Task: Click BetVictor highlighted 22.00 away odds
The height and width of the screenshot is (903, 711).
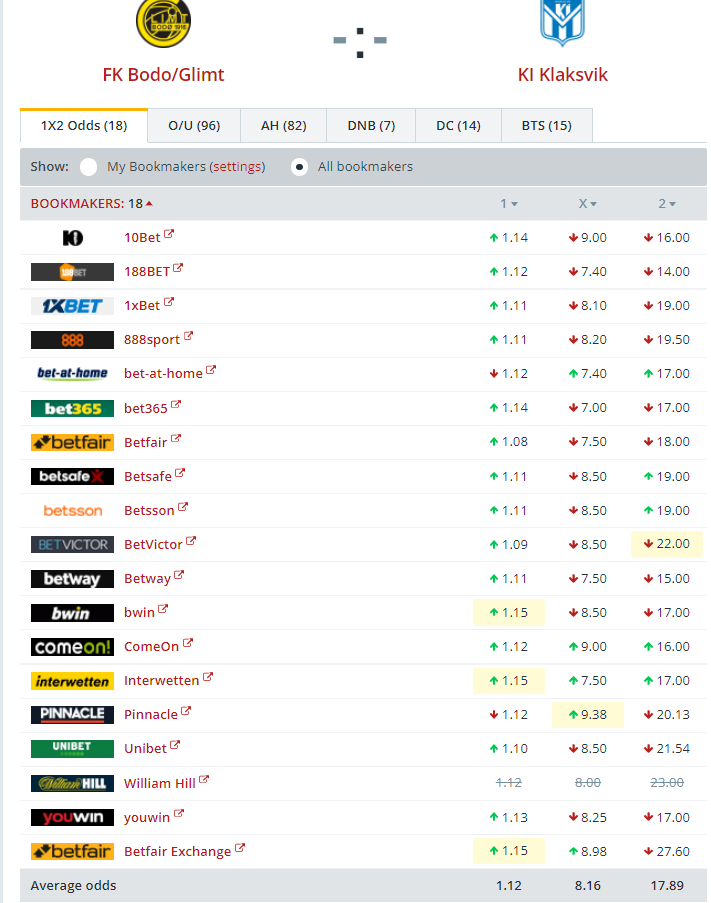Action: [x=667, y=544]
